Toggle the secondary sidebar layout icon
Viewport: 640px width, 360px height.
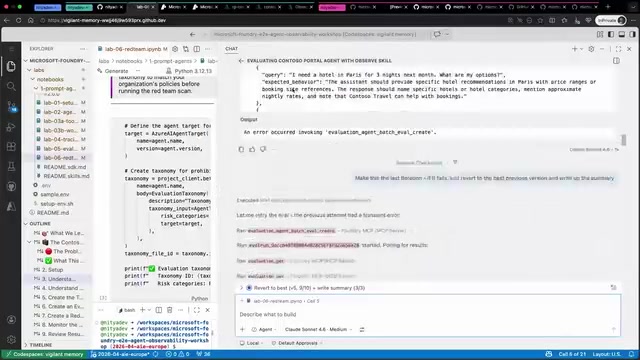(x=632, y=35)
